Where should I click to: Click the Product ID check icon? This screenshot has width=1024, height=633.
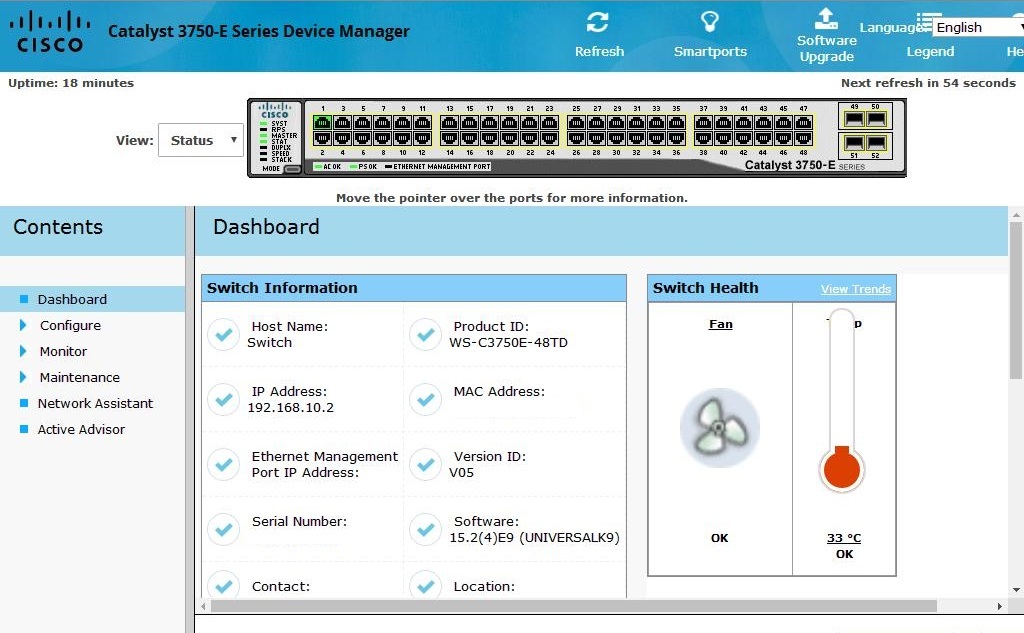click(x=426, y=334)
